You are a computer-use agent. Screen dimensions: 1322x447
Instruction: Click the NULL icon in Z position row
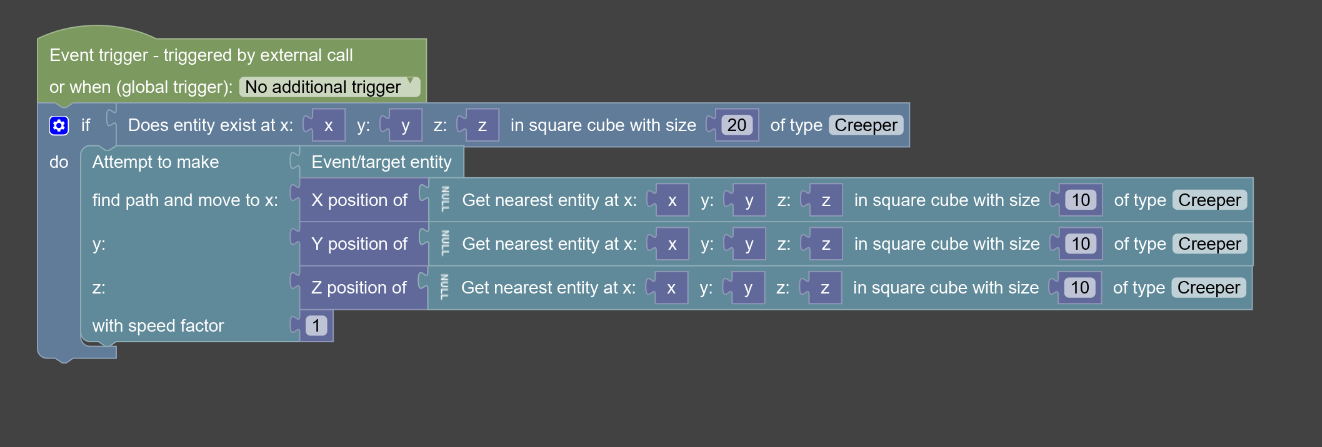444,288
